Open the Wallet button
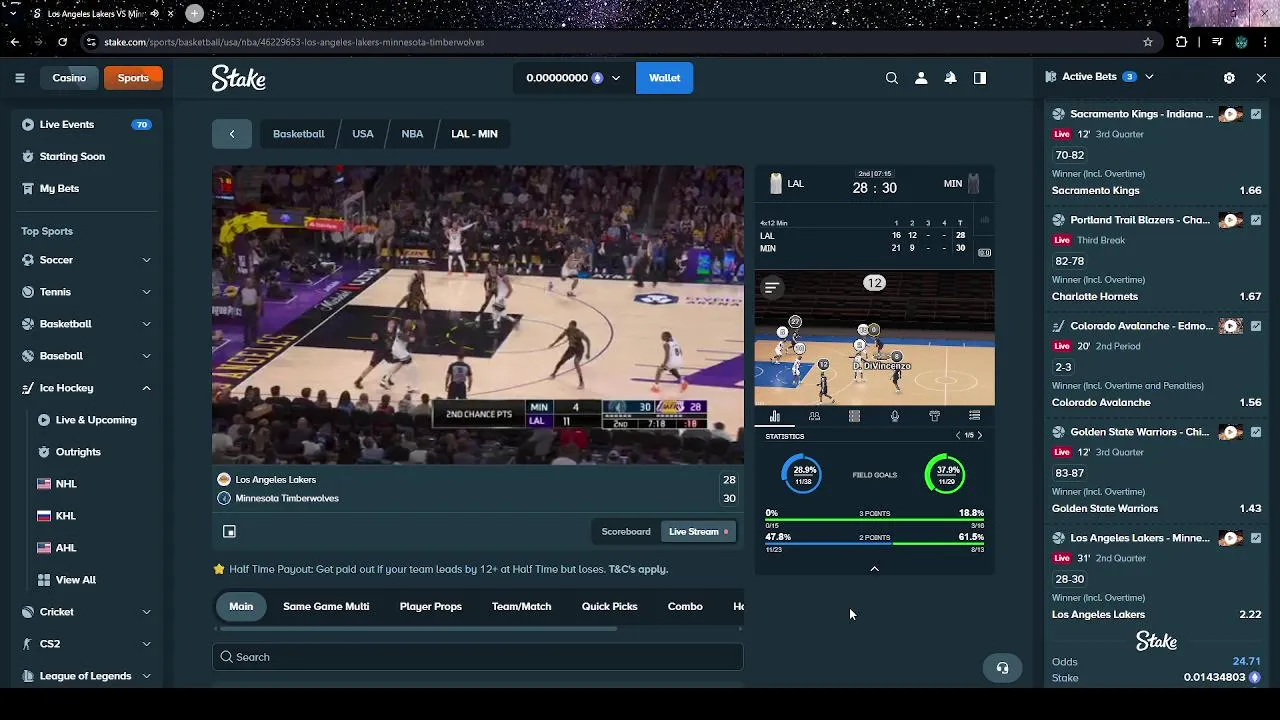This screenshot has width=1280, height=720. pos(665,78)
